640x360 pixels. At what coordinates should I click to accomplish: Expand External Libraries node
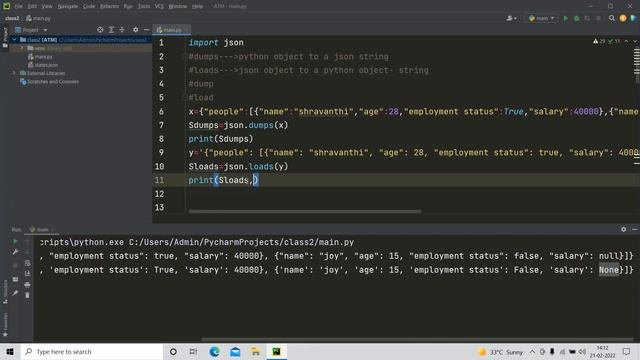(x=14, y=73)
